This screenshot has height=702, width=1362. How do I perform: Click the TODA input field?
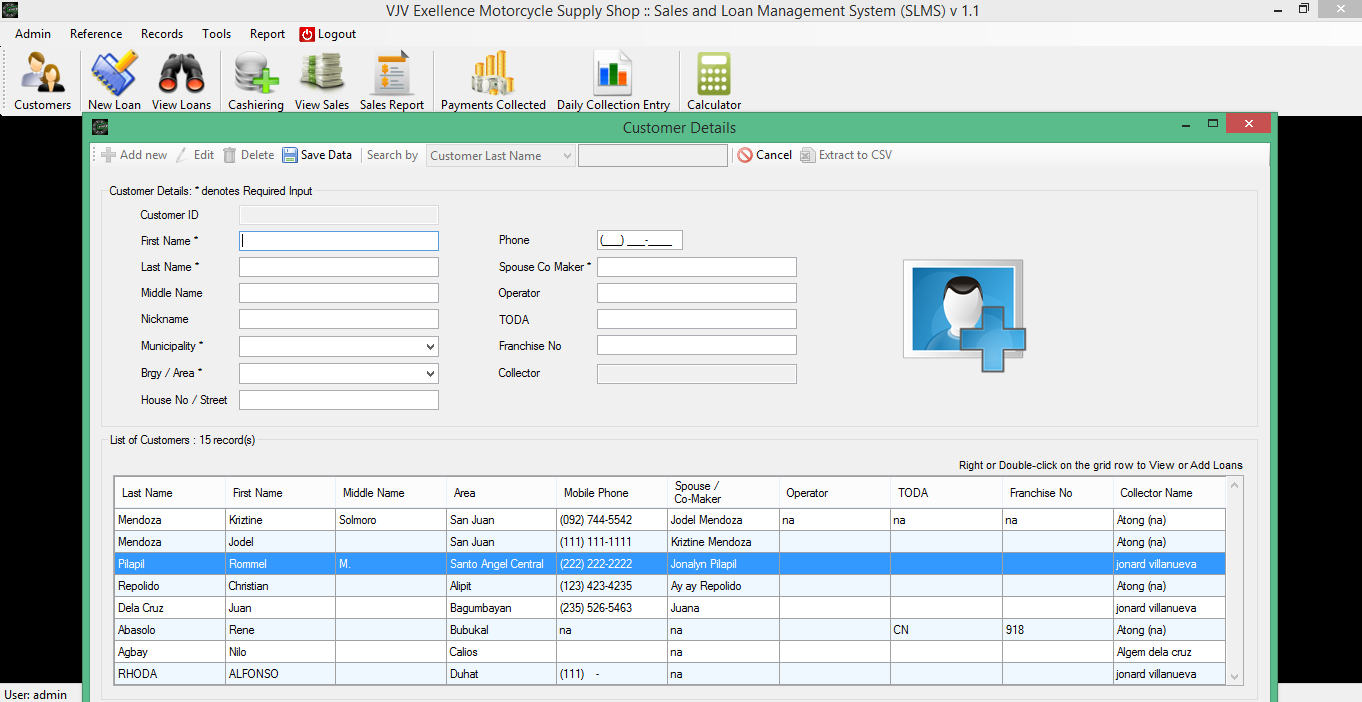[x=697, y=319]
